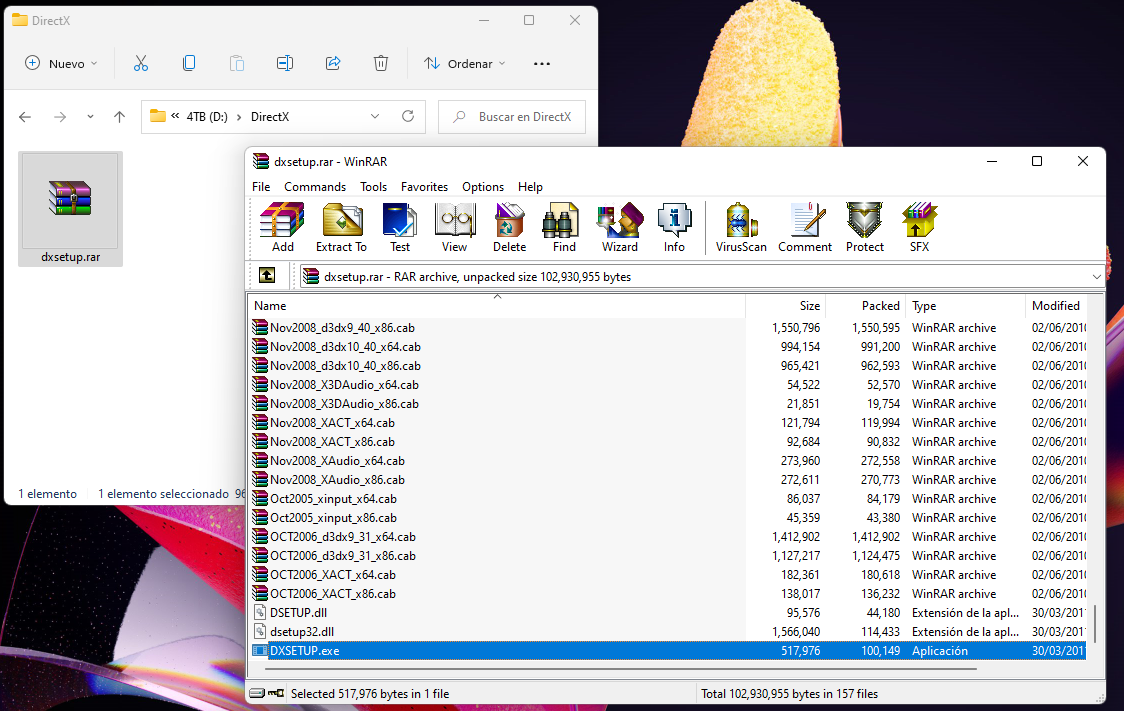The width and height of the screenshot is (1124, 711).
Task: Open the View toolbar icon
Action: (454, 227)
